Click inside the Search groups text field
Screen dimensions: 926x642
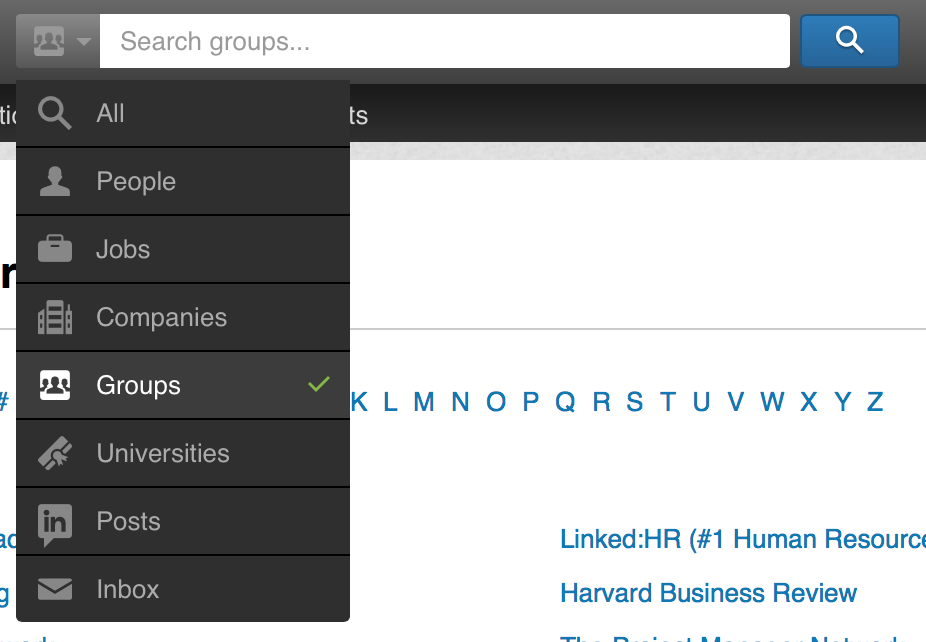point(445,42)
